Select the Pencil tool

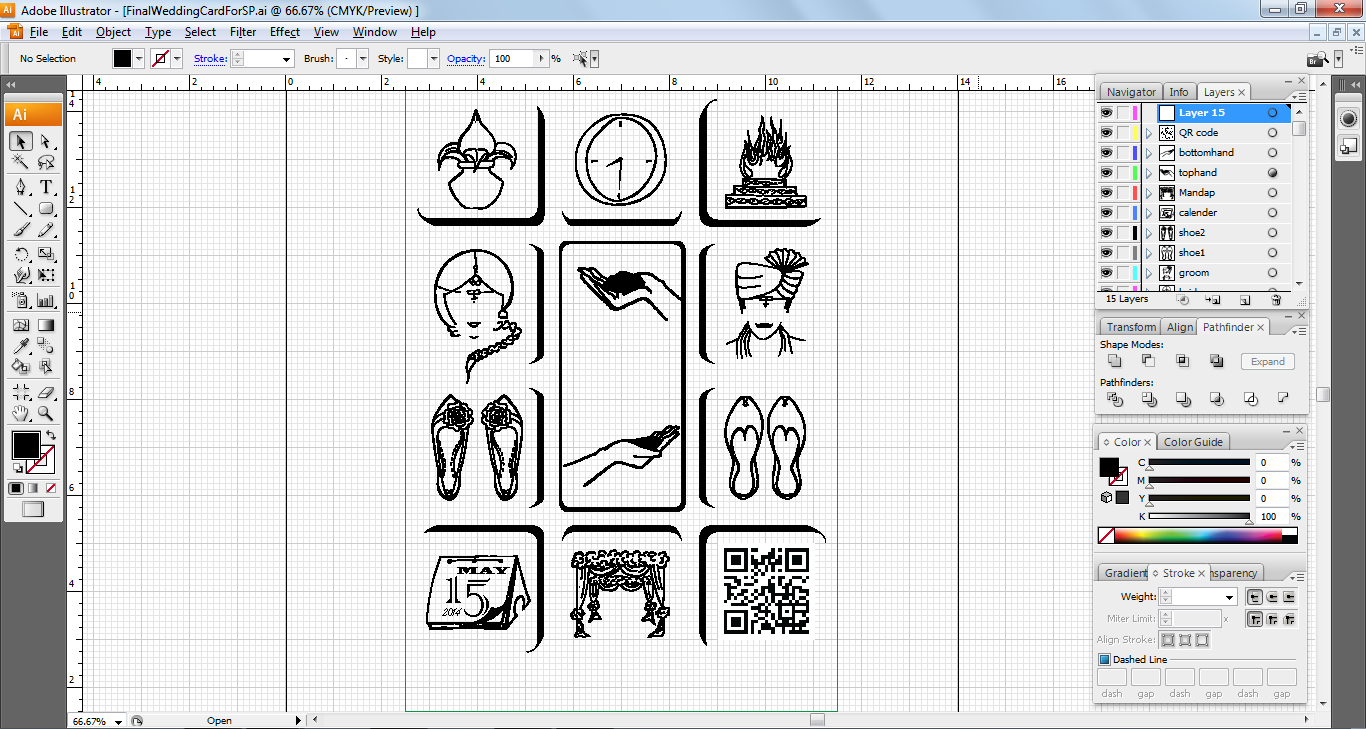[x=46, y=230]
